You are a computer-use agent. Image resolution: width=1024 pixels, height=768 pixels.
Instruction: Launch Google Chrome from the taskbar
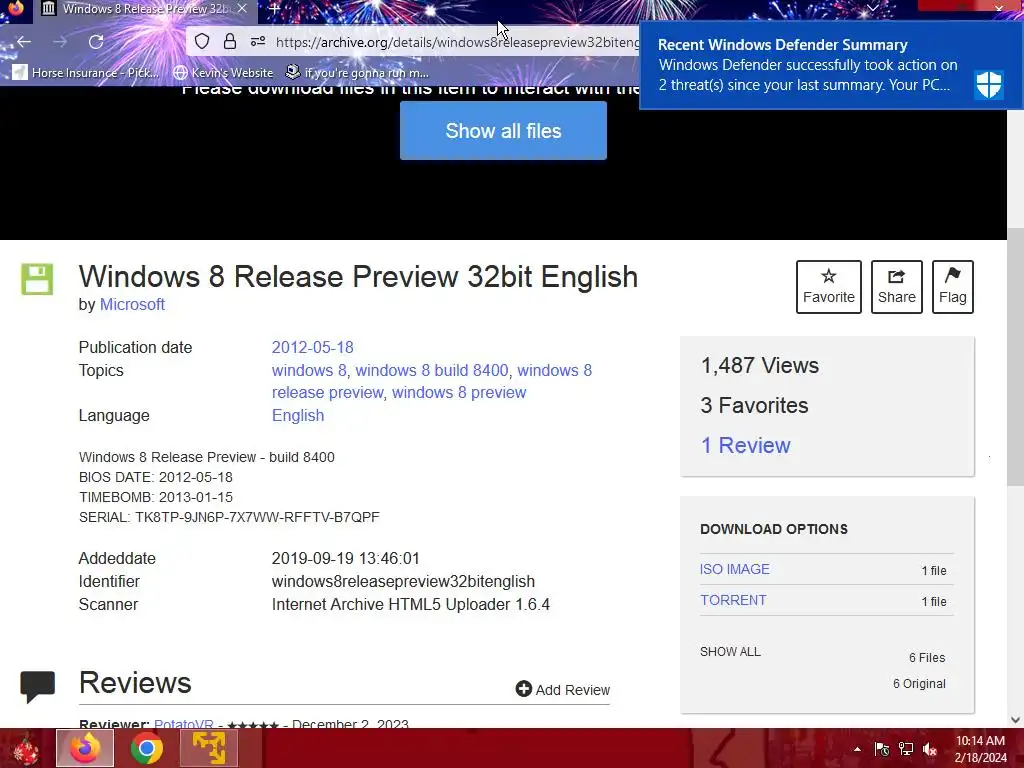(x=146, y=748)
